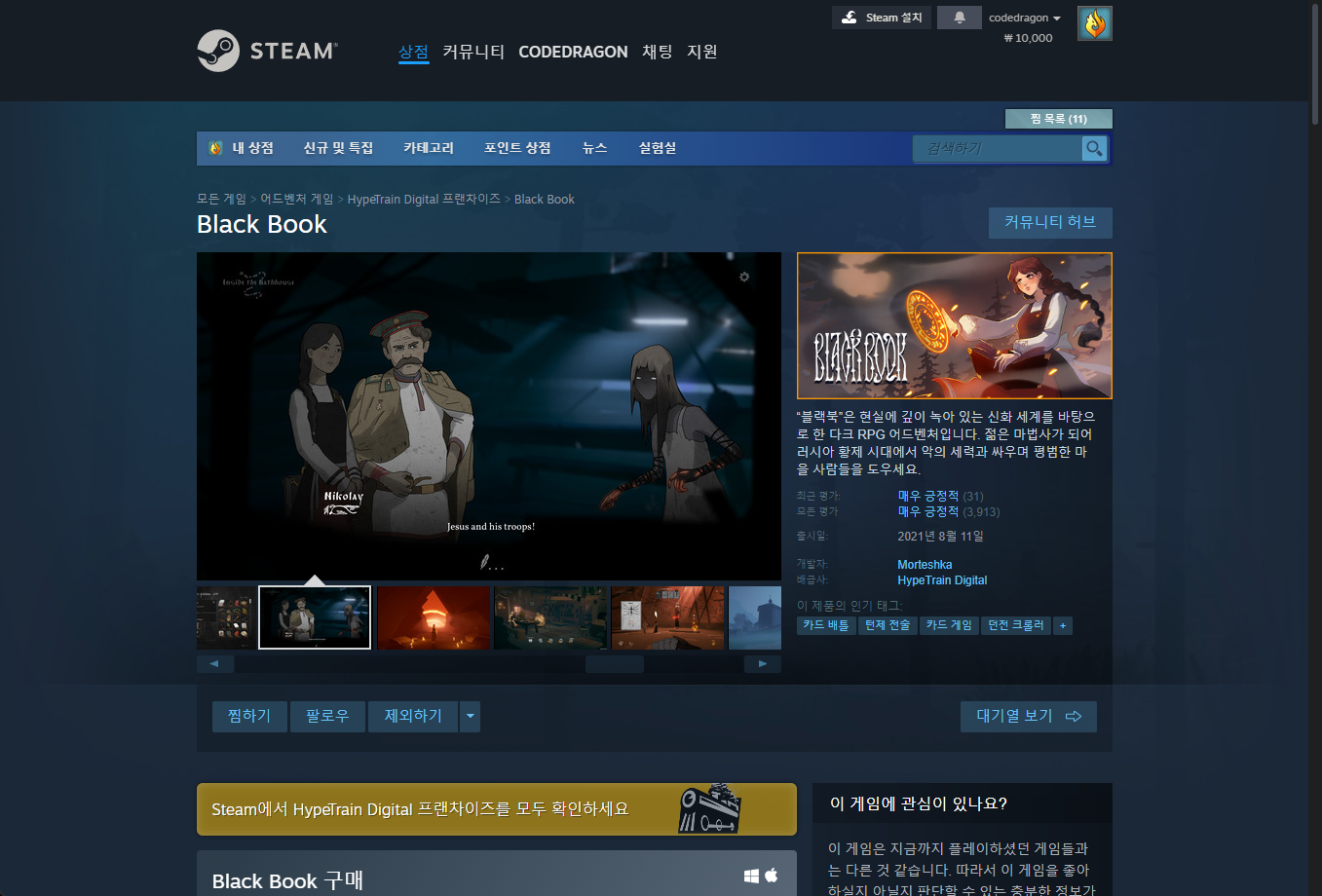Select the candlelit interior thumbnail

(667, 617)
